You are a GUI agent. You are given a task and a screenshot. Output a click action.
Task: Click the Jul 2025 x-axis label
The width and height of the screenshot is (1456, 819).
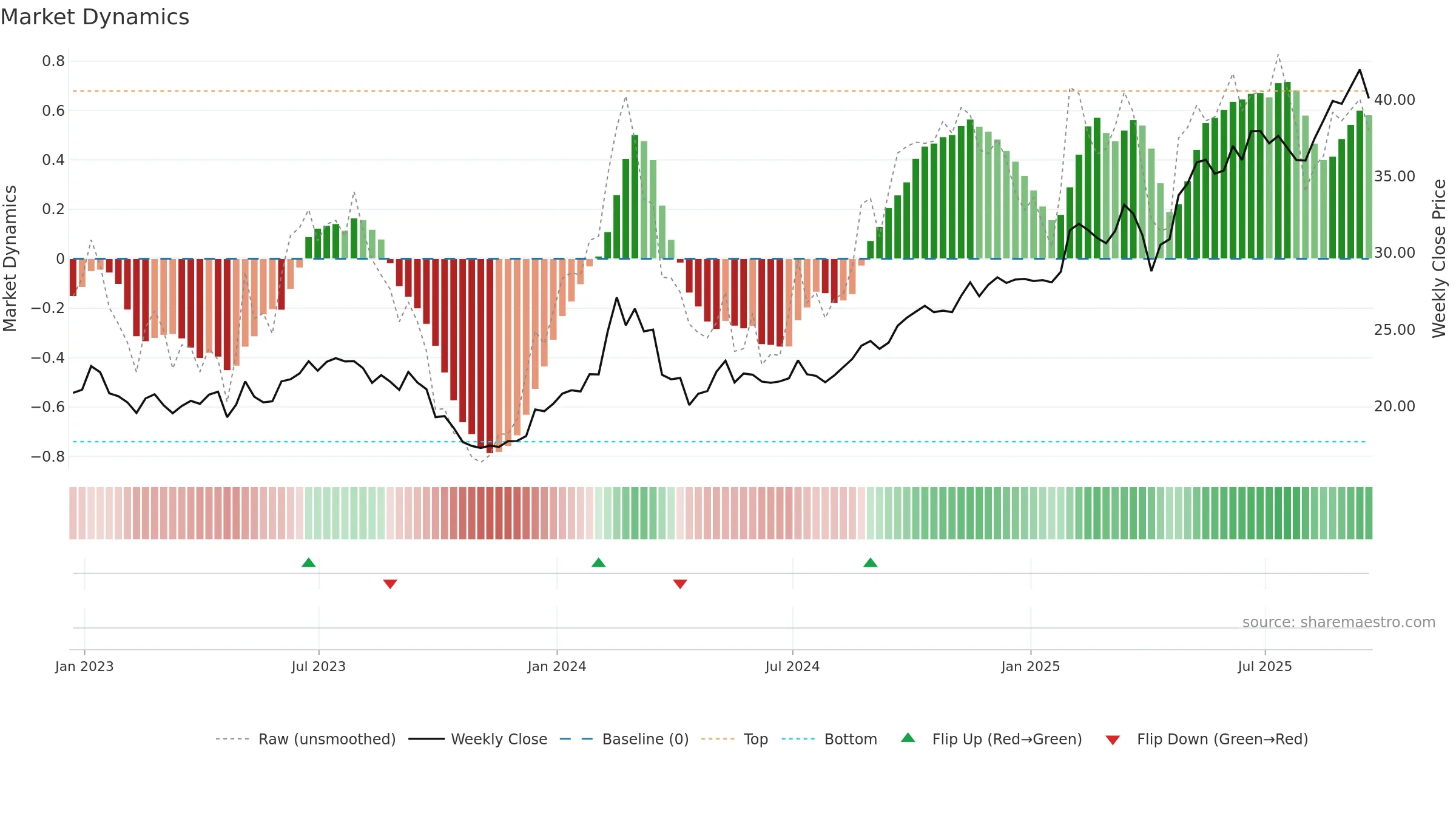coord(1265,666)
